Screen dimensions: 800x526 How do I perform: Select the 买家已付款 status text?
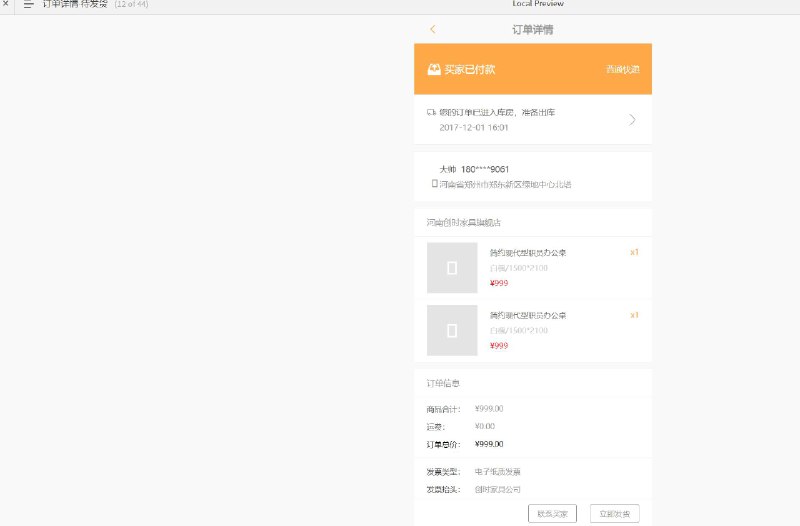(469, 69)
